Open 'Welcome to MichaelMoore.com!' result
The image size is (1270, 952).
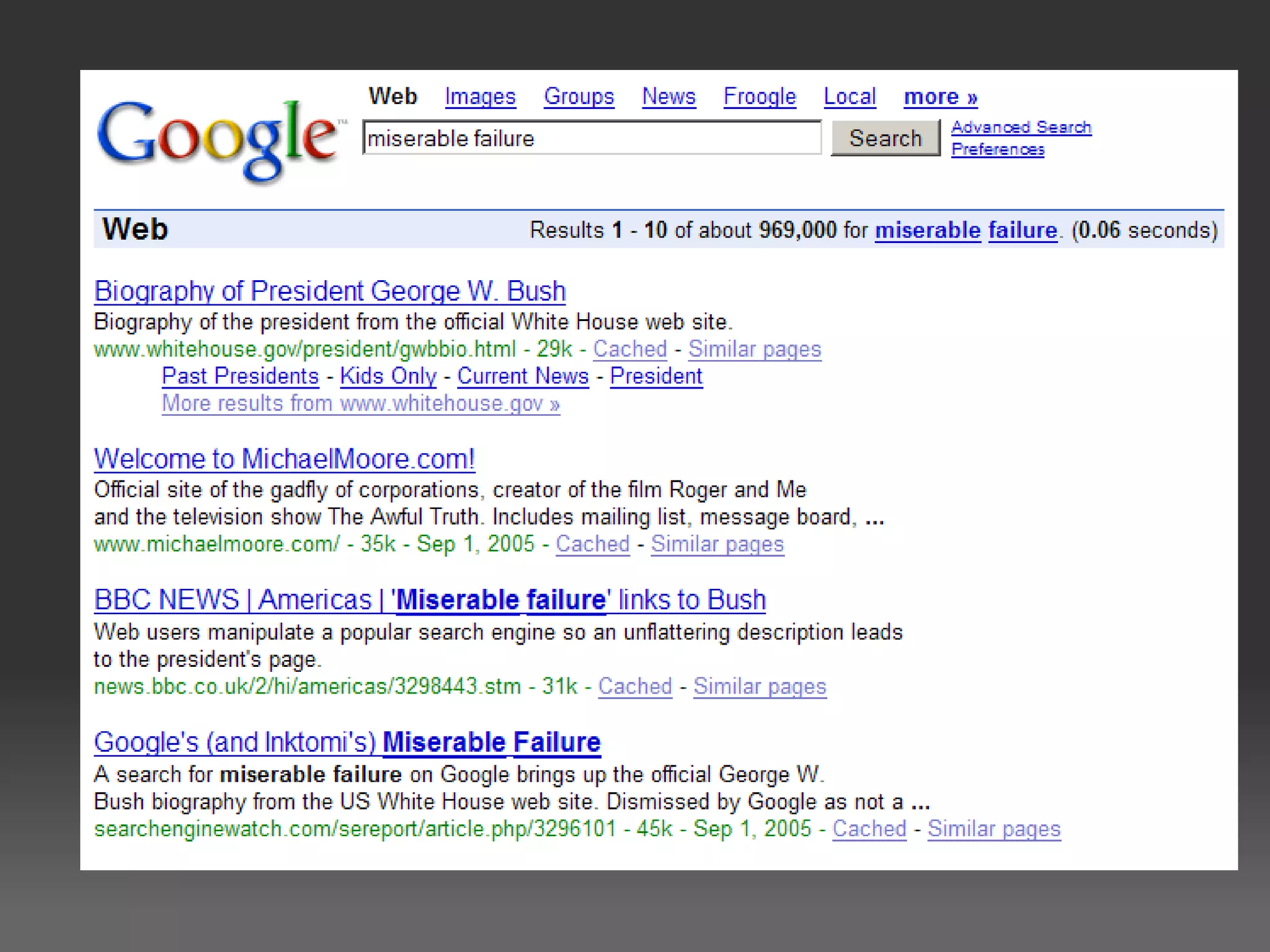285,459
